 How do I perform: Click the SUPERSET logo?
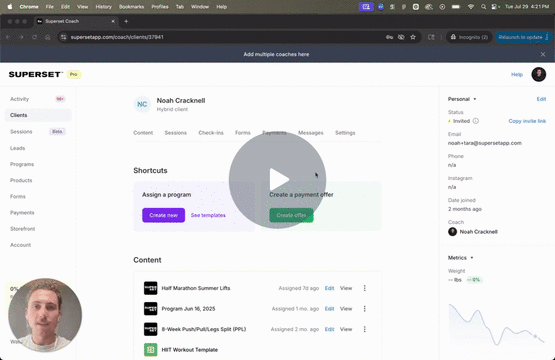pos(35,74)
